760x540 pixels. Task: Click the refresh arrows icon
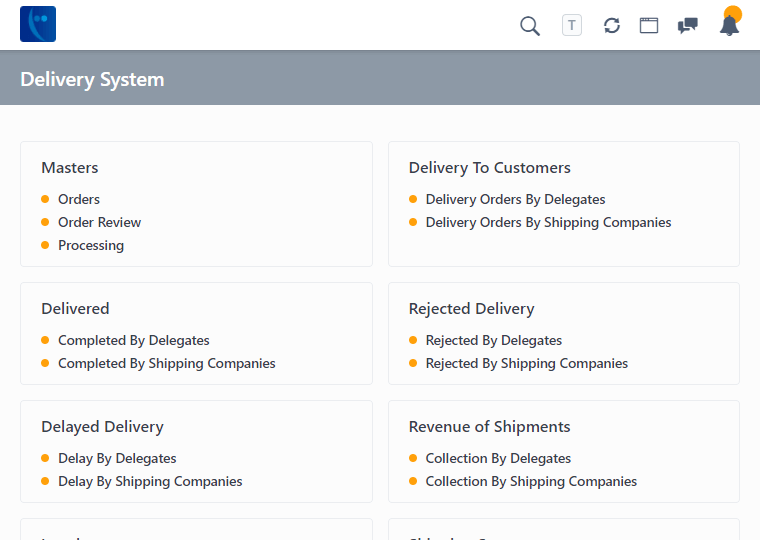click(612, 26)
